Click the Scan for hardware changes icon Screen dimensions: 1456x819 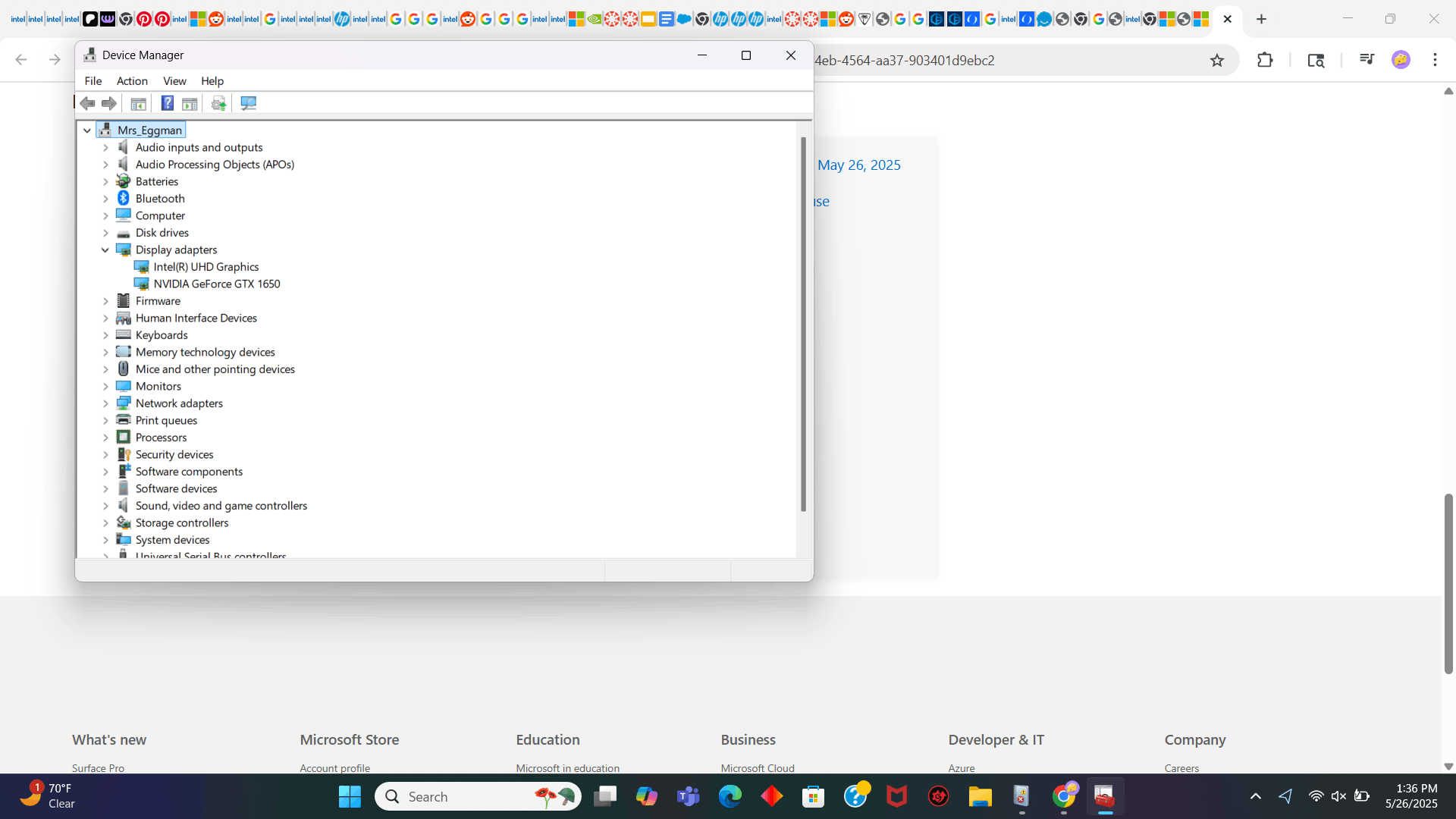(x=249, y=103)
